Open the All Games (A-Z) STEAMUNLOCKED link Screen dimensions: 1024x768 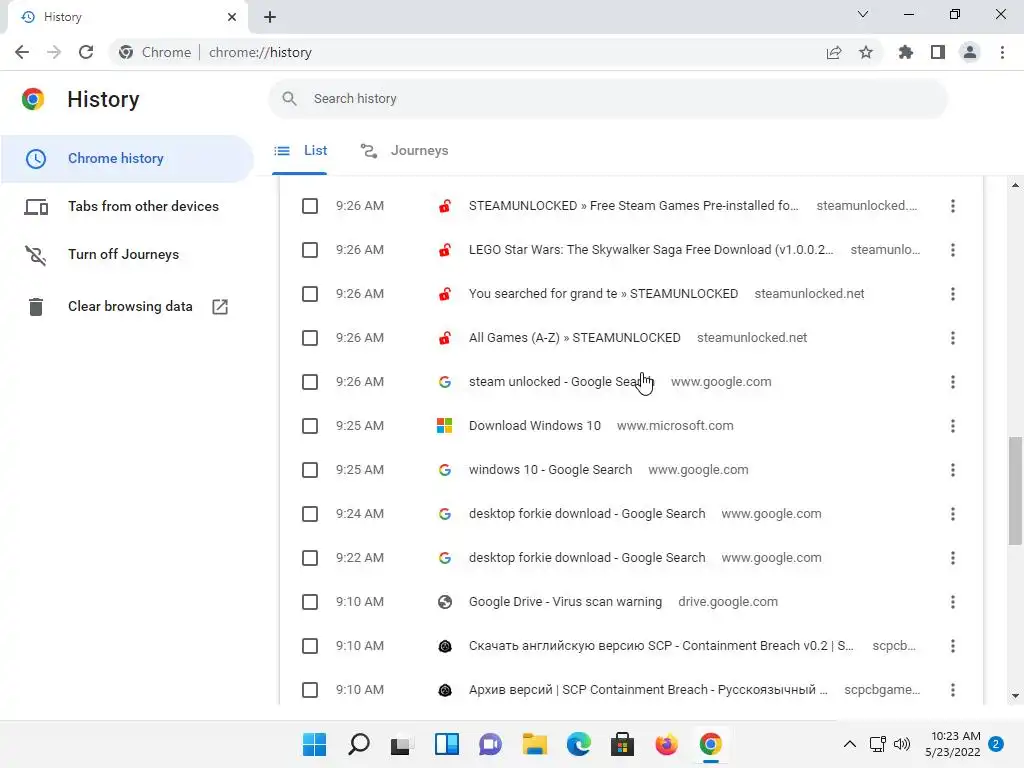[575, 338]
